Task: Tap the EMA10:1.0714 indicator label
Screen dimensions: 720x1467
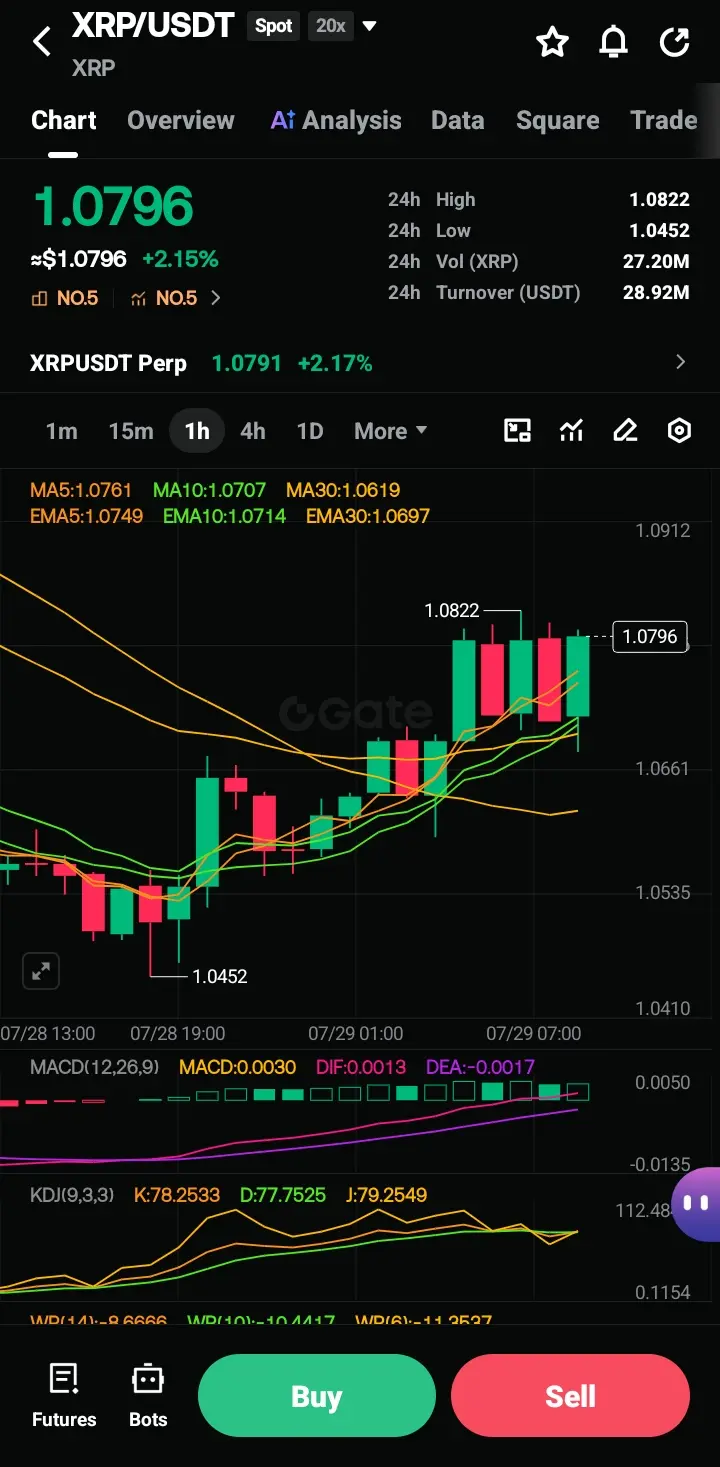Action: (x=225, y=516)
